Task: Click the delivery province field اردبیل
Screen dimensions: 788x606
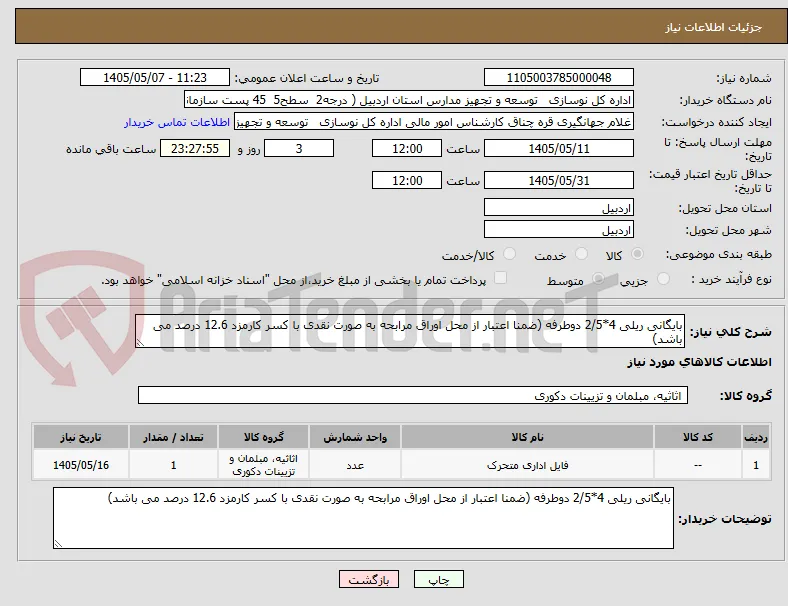Action: click(559, 207)
